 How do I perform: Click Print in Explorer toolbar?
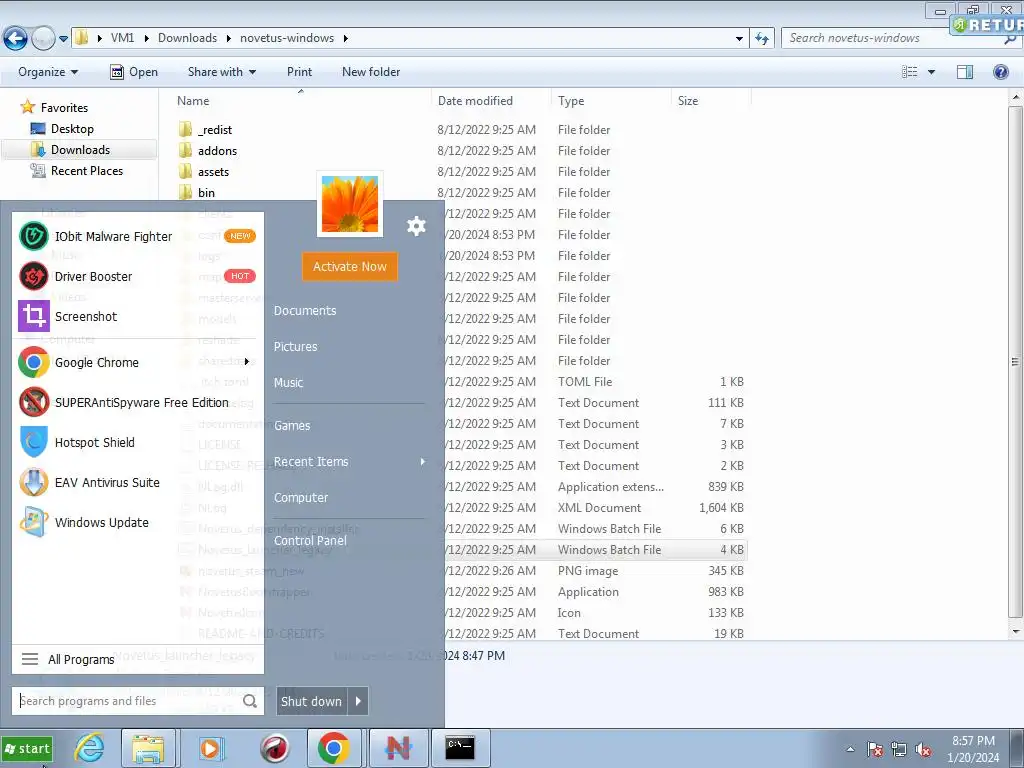[x=299, y=72]
